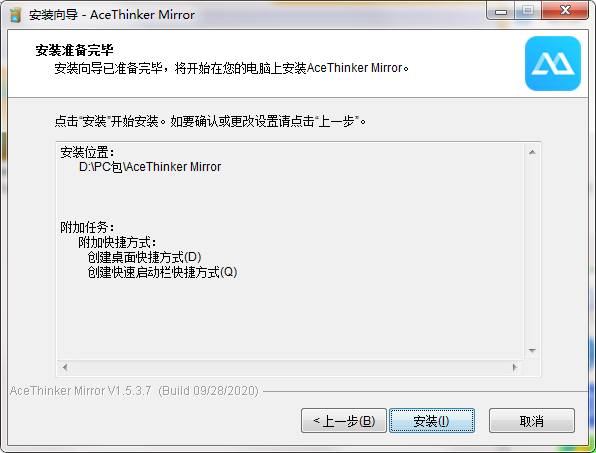Click the 创建快速启动栏快捷方式(Q) line

coord(162,272)
